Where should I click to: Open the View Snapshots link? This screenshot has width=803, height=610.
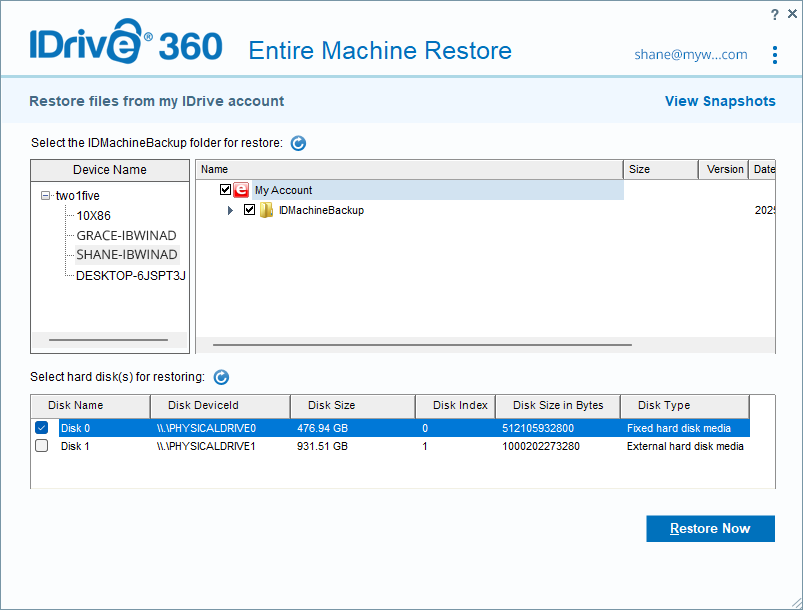click(720, 101)
